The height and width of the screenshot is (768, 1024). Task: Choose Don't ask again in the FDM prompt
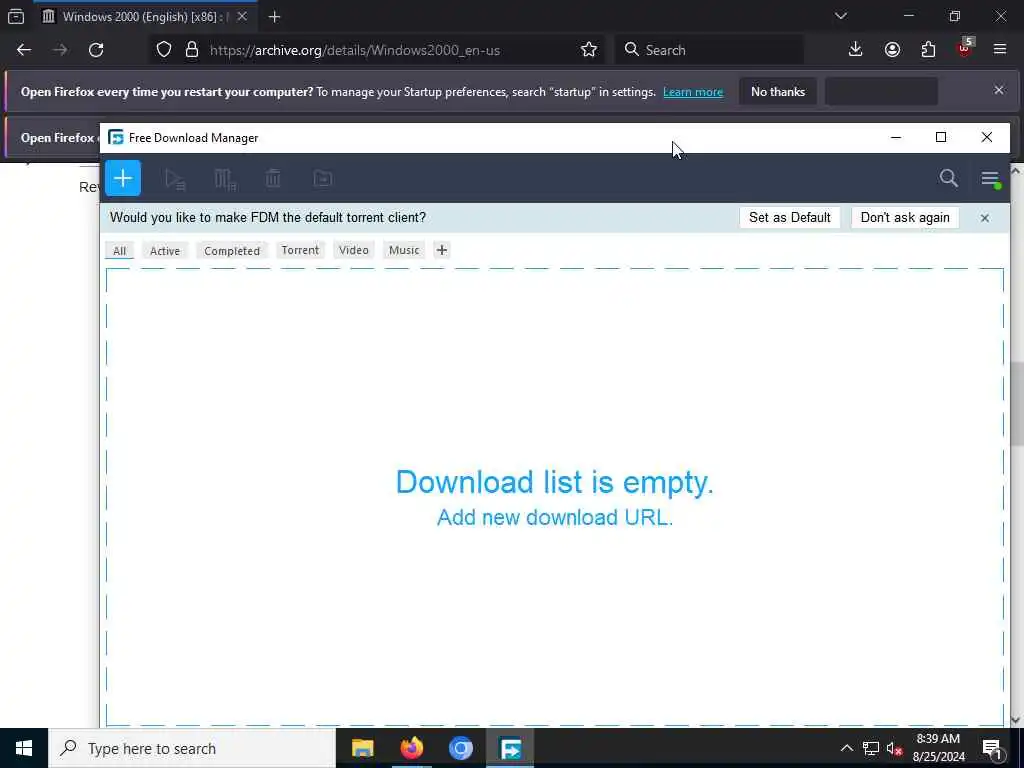pos(904,217)
